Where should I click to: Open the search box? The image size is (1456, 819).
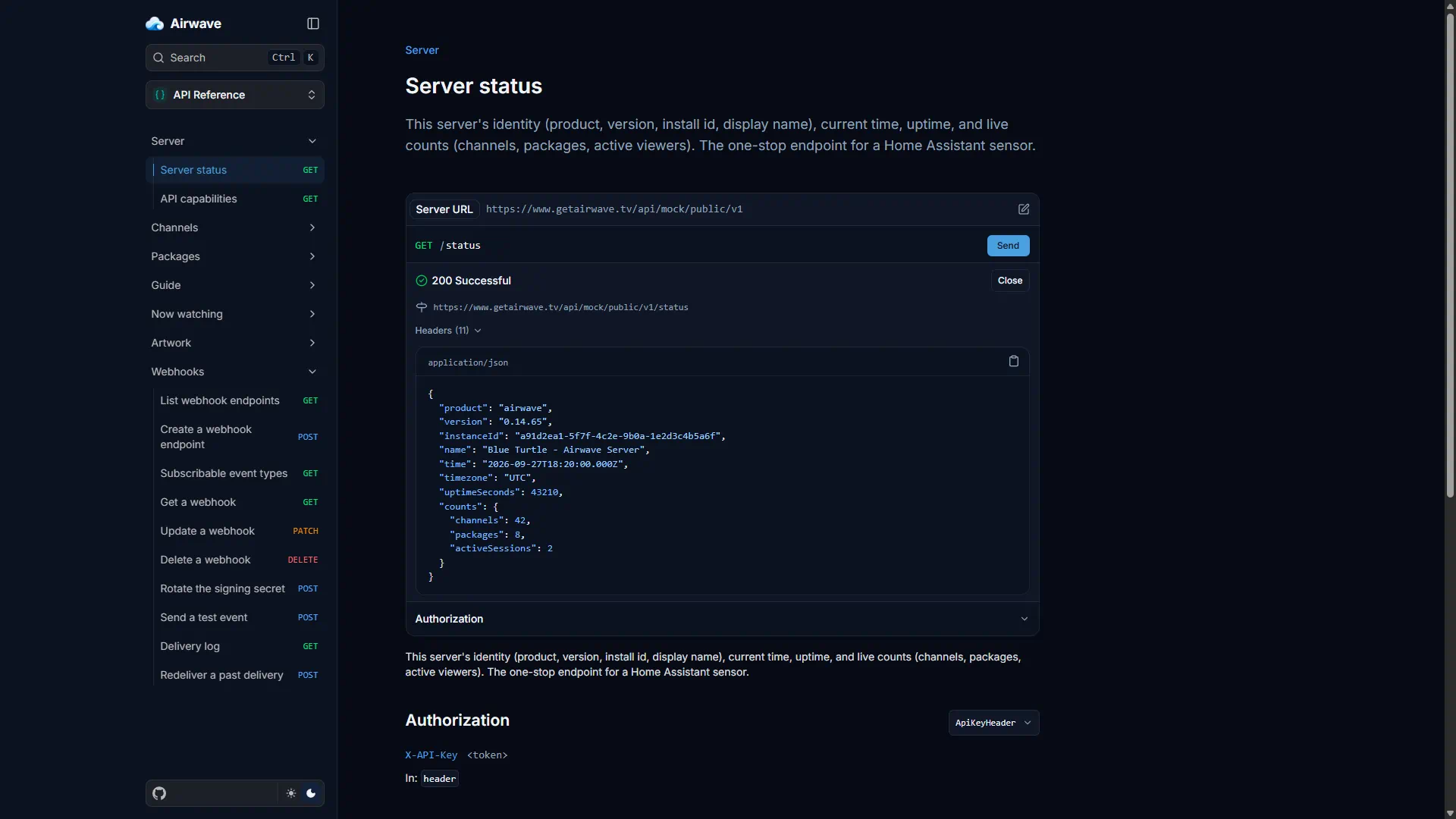tap(235, 58)
